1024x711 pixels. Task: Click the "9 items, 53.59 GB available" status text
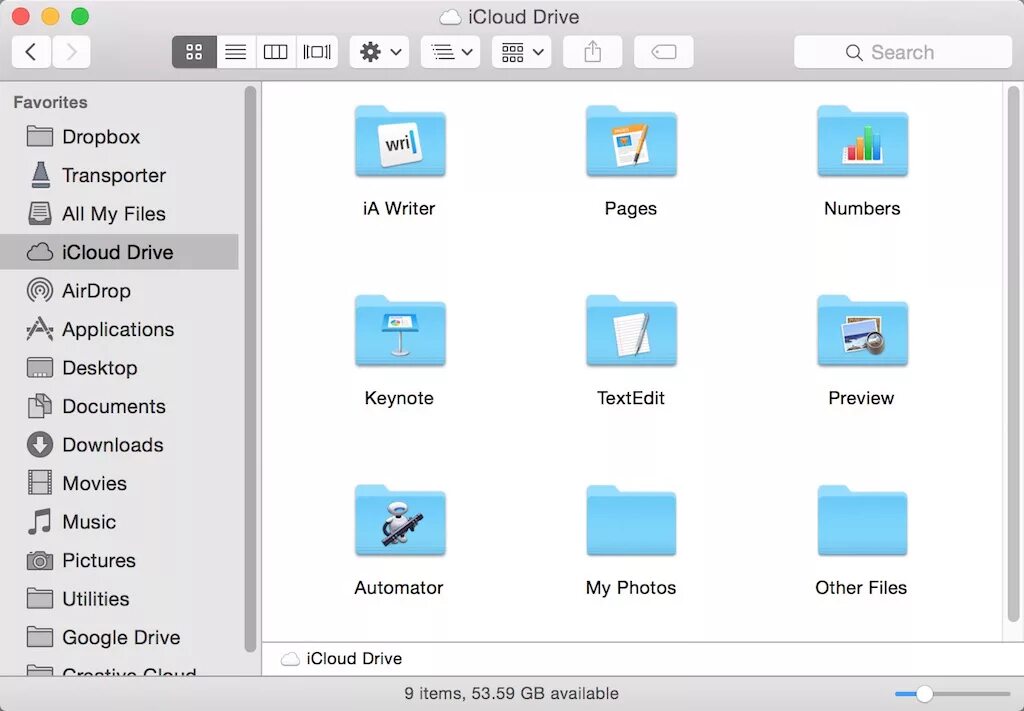pos(511,693)
